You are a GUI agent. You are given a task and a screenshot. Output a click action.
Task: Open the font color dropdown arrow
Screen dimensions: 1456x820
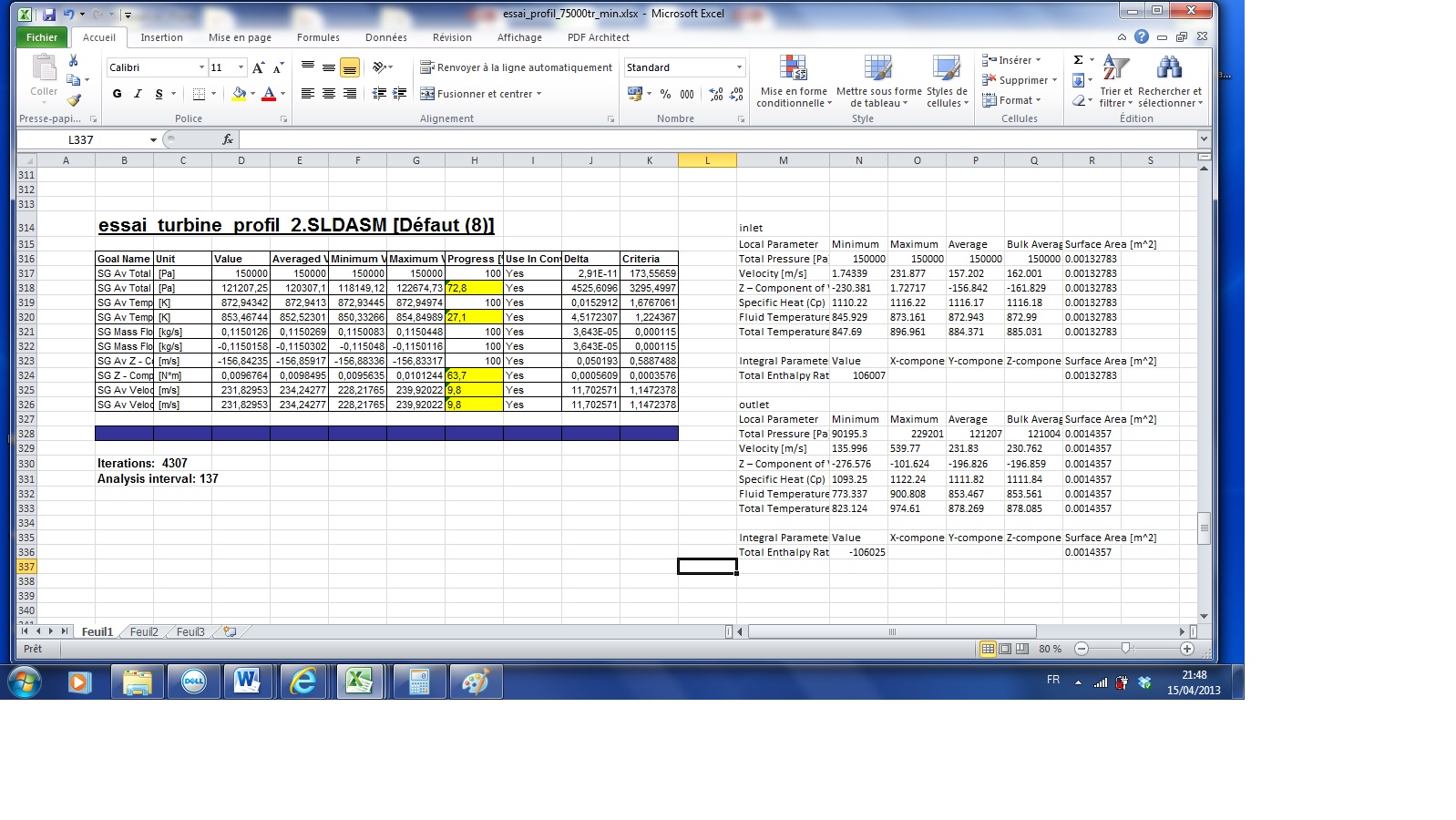[282, 94]
